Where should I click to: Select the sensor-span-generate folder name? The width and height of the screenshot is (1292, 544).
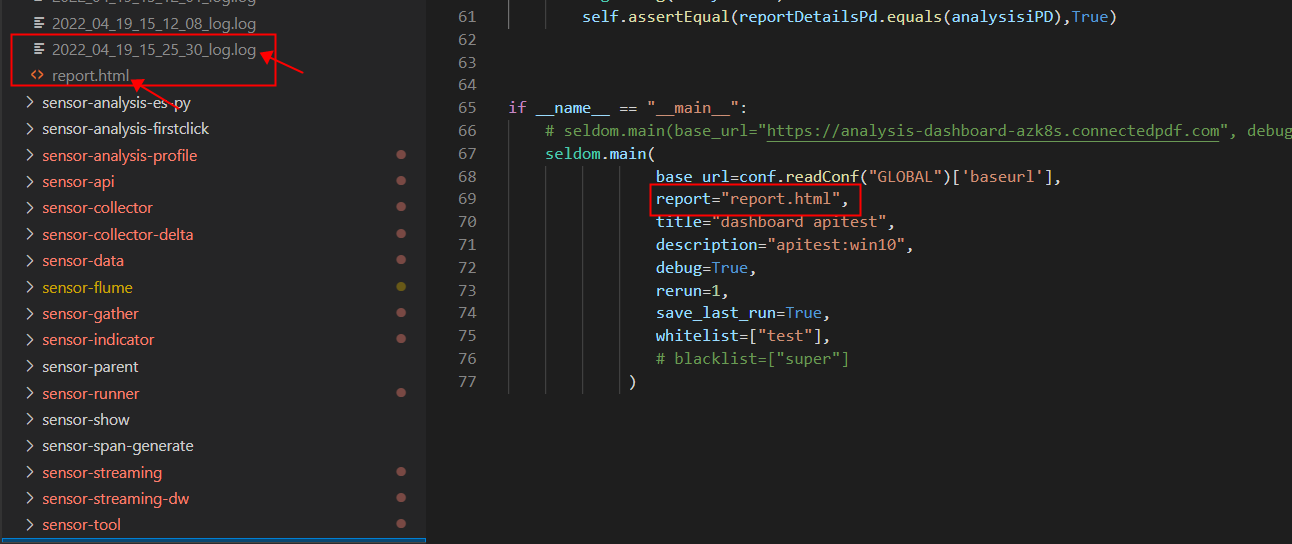pos(118,446)
